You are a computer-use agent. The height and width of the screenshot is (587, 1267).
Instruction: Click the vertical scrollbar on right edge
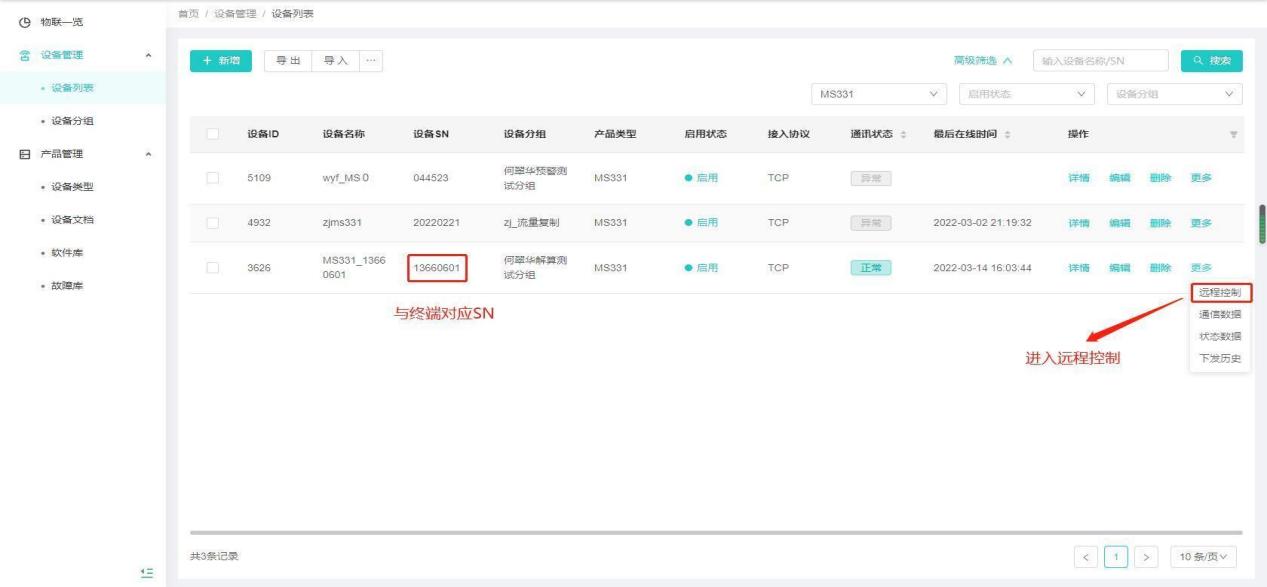point(1261,225)
